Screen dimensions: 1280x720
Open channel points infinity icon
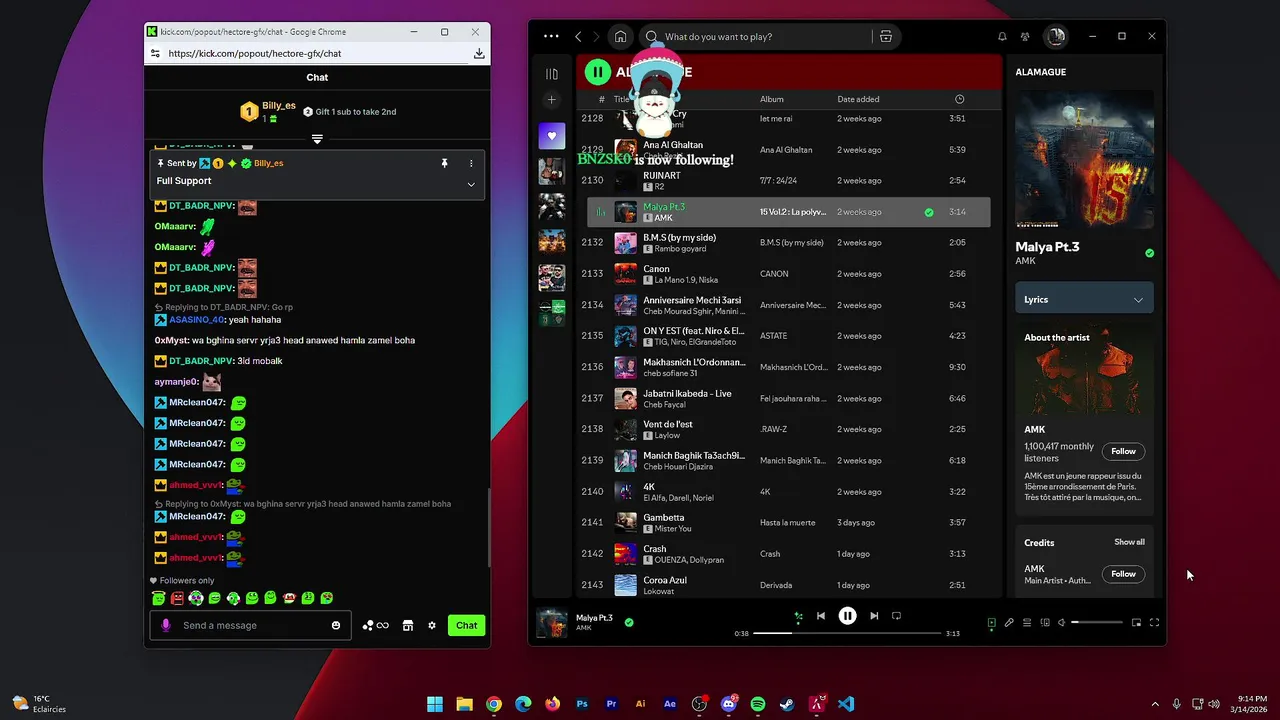(376, 625)
